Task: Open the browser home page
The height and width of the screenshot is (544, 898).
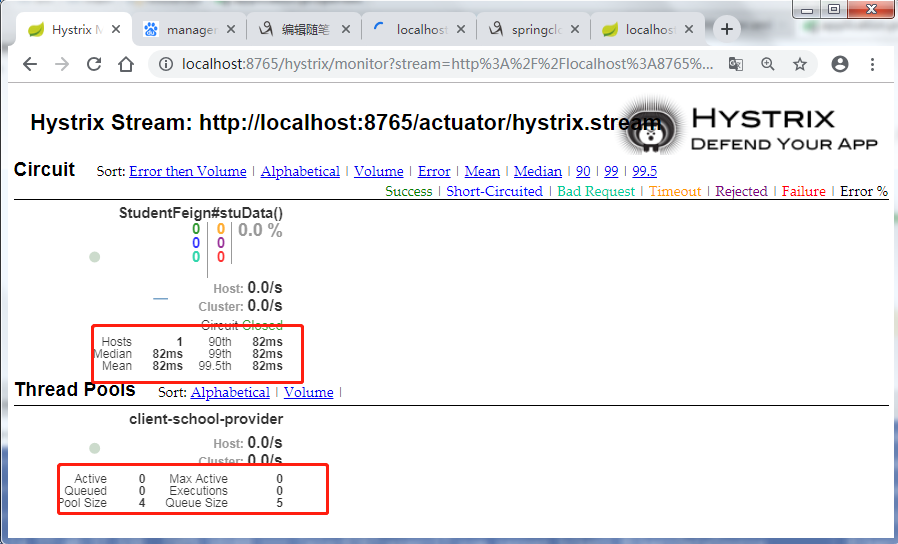Action: tap(126, 64)
